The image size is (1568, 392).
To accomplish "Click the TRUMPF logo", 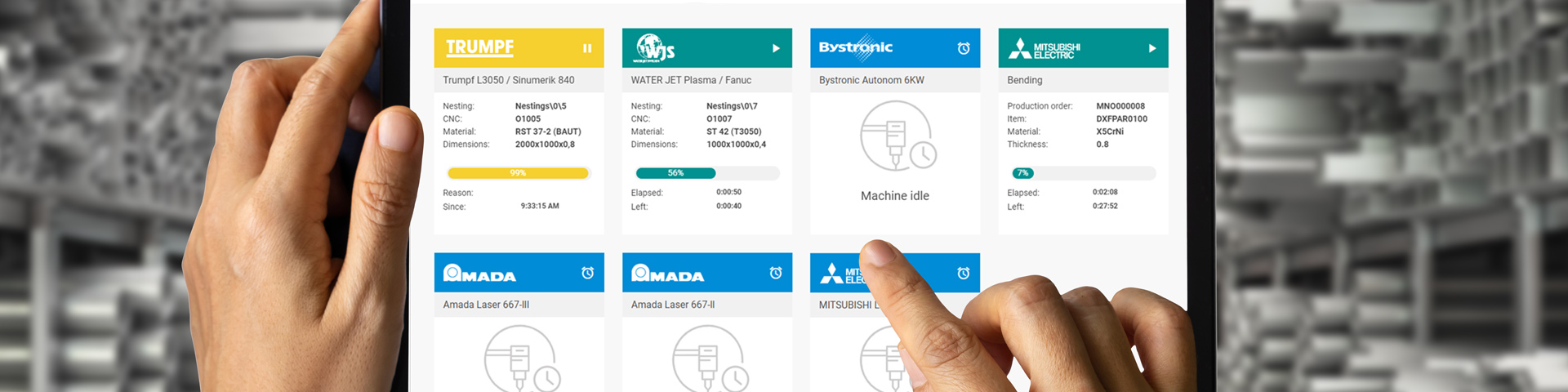I will click(480, 47).
